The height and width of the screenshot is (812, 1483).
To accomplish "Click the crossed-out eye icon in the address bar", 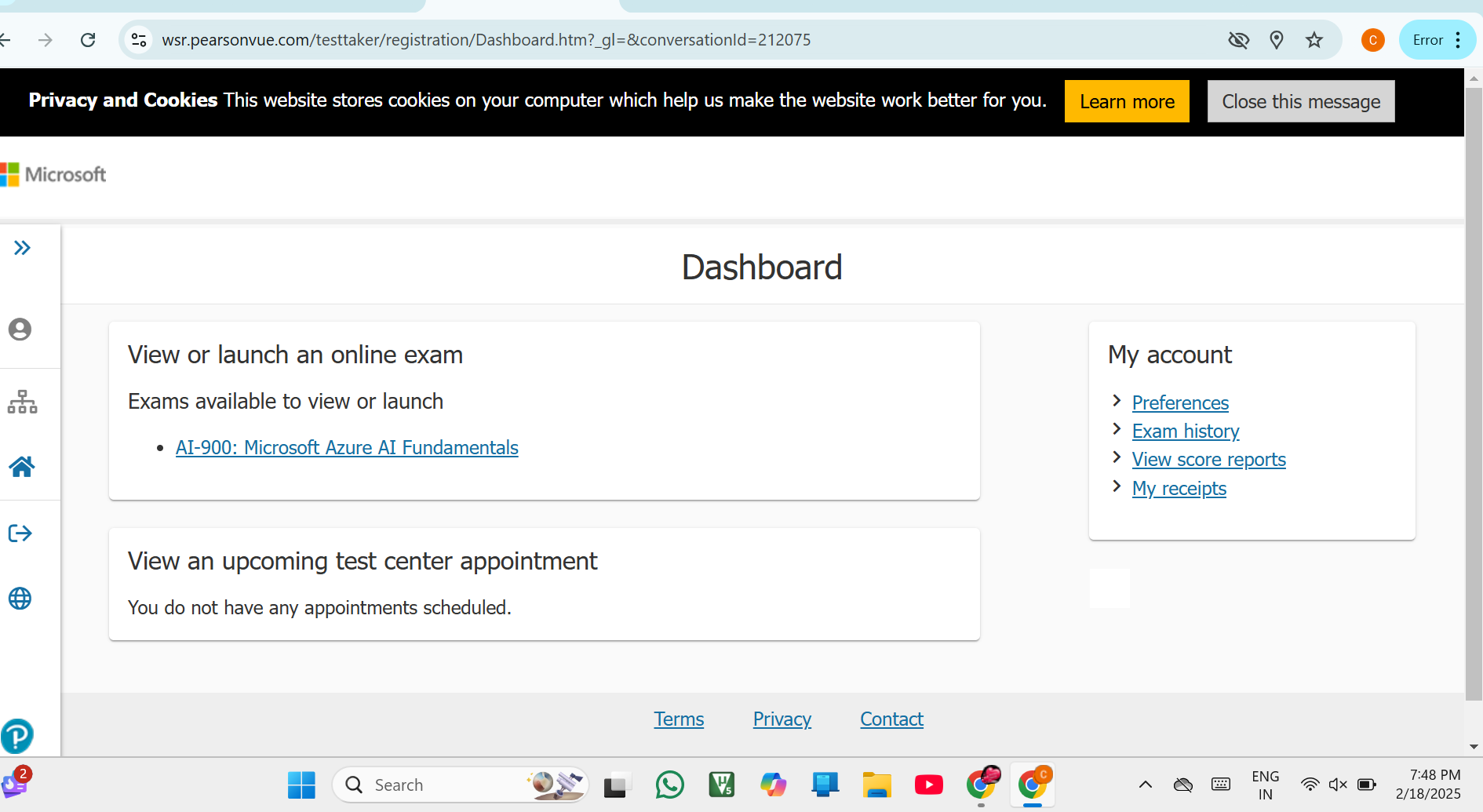I will [x=1238, y=40].
